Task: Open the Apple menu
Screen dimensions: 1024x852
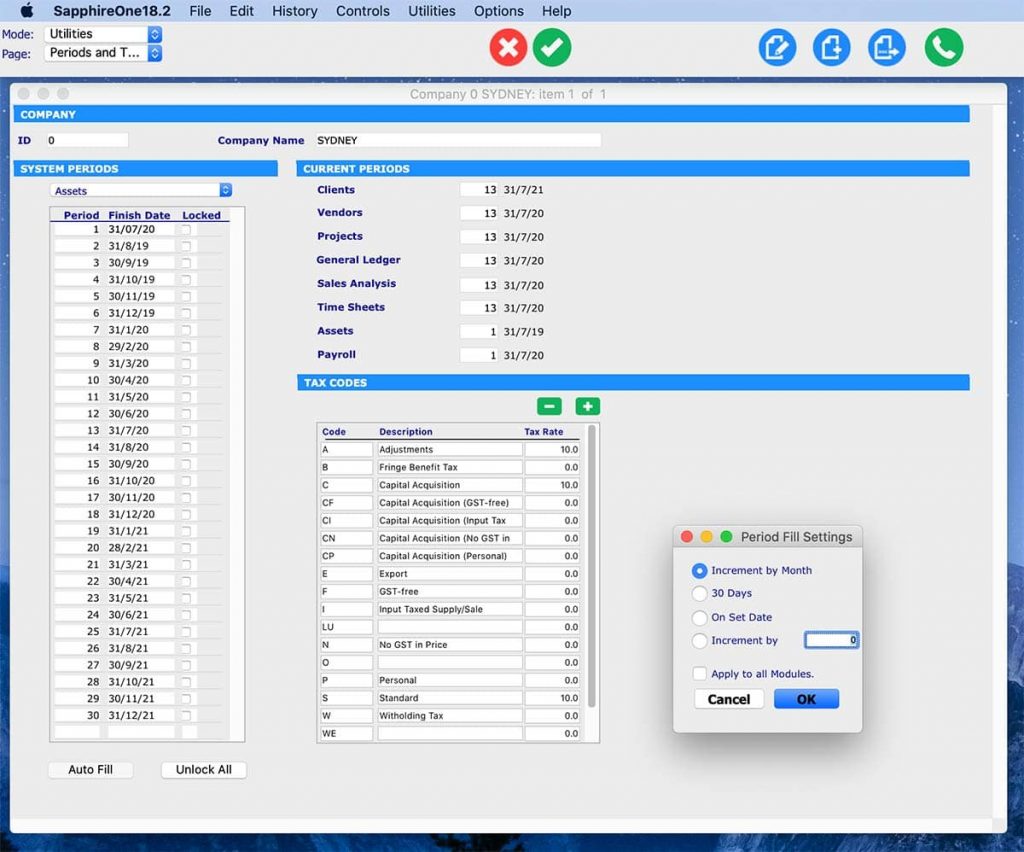Action: (27, 10)
